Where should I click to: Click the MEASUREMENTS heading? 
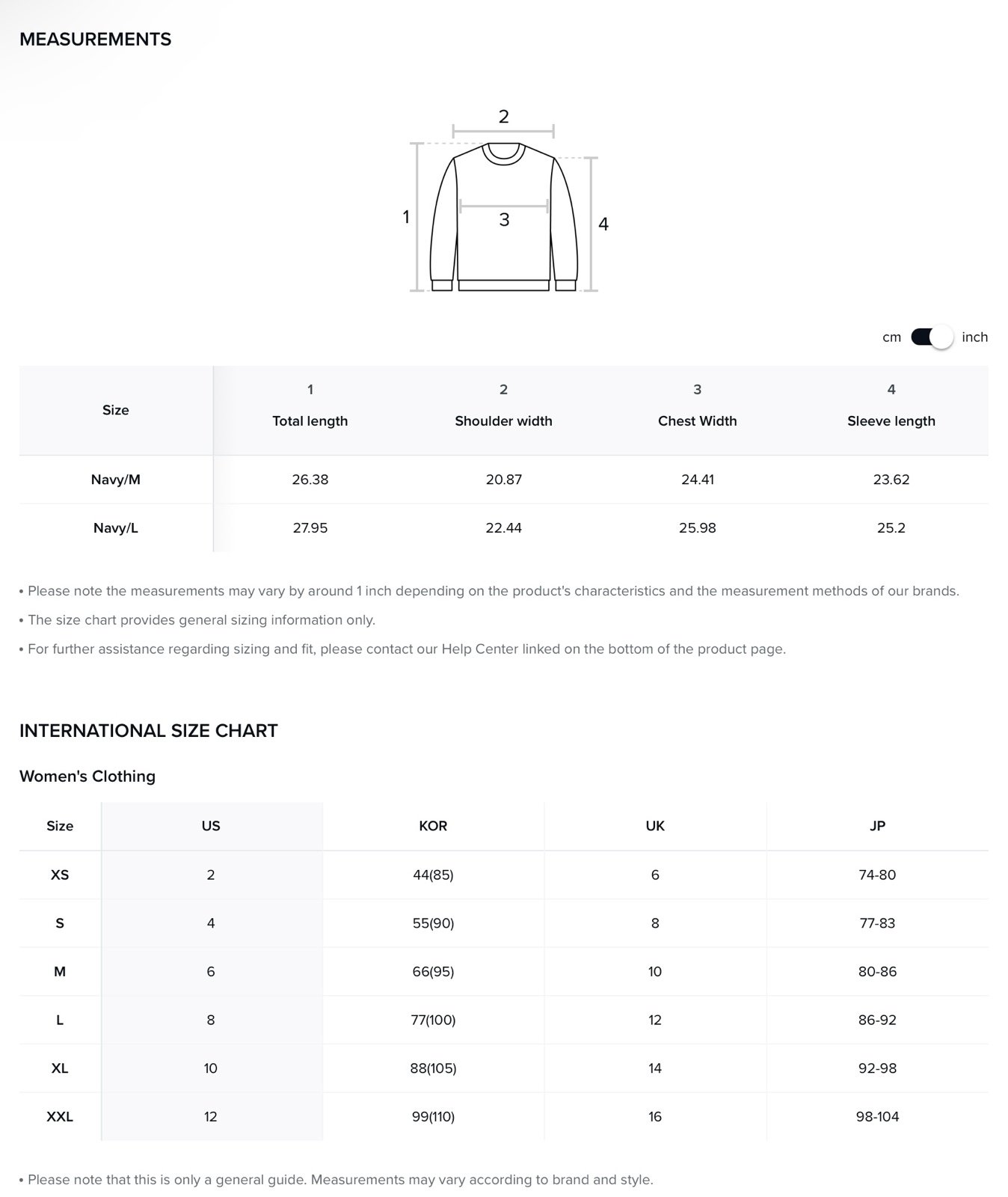[95, 40]
